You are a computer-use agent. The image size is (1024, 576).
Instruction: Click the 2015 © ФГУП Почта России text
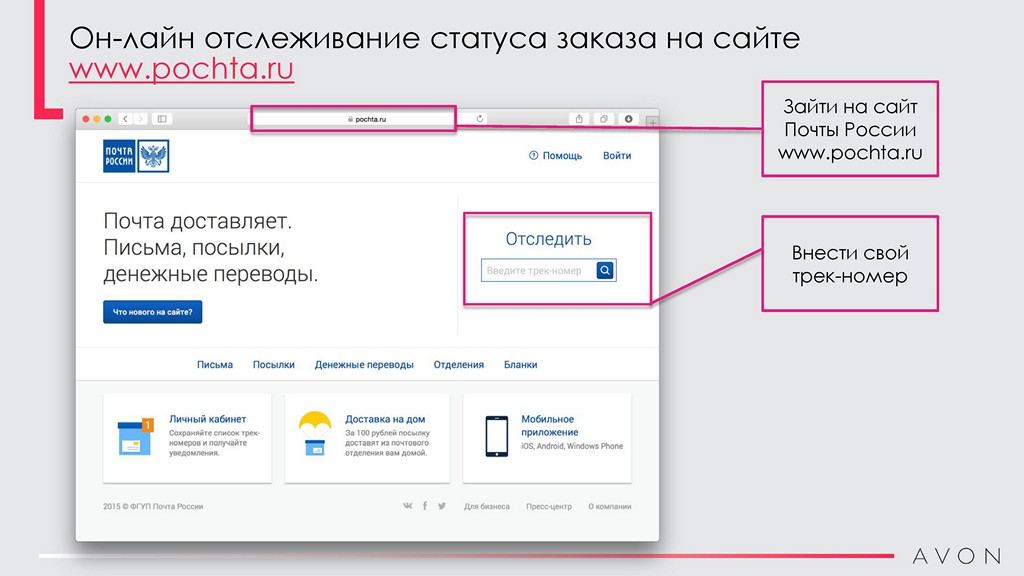153,506
